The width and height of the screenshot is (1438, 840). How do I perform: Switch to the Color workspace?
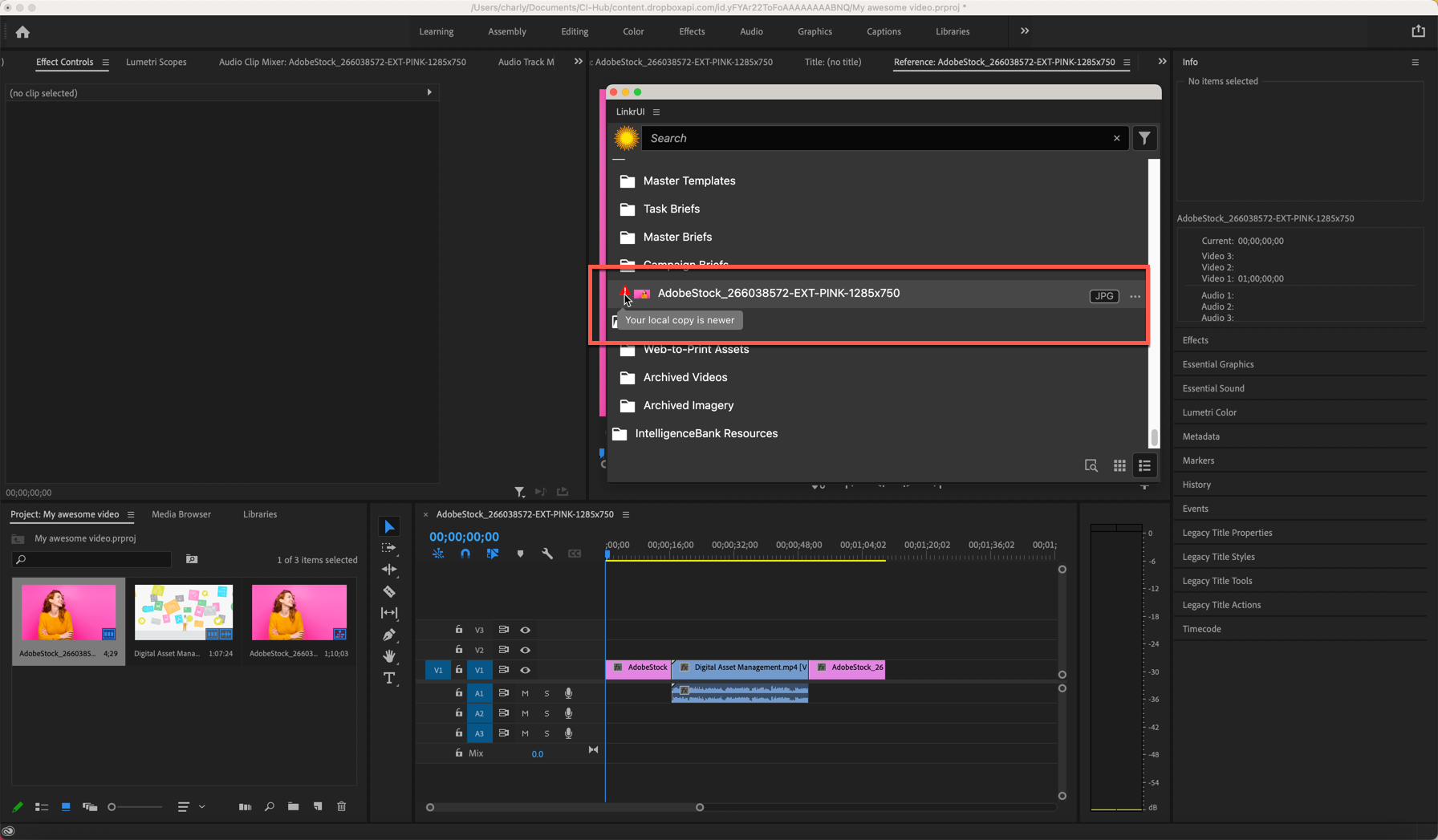633,31
